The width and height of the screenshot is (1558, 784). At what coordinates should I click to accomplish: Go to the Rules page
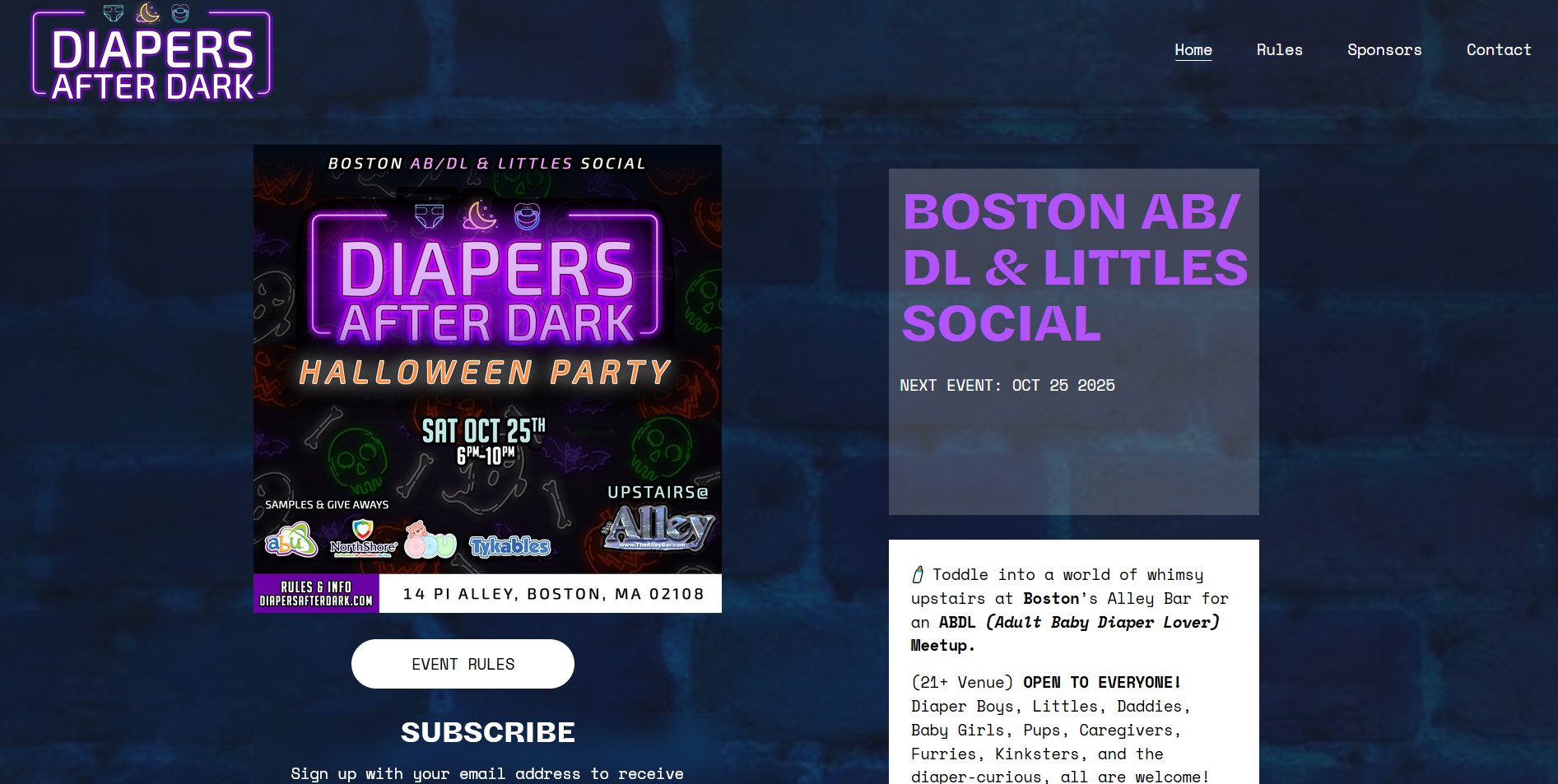[1279, 49]
